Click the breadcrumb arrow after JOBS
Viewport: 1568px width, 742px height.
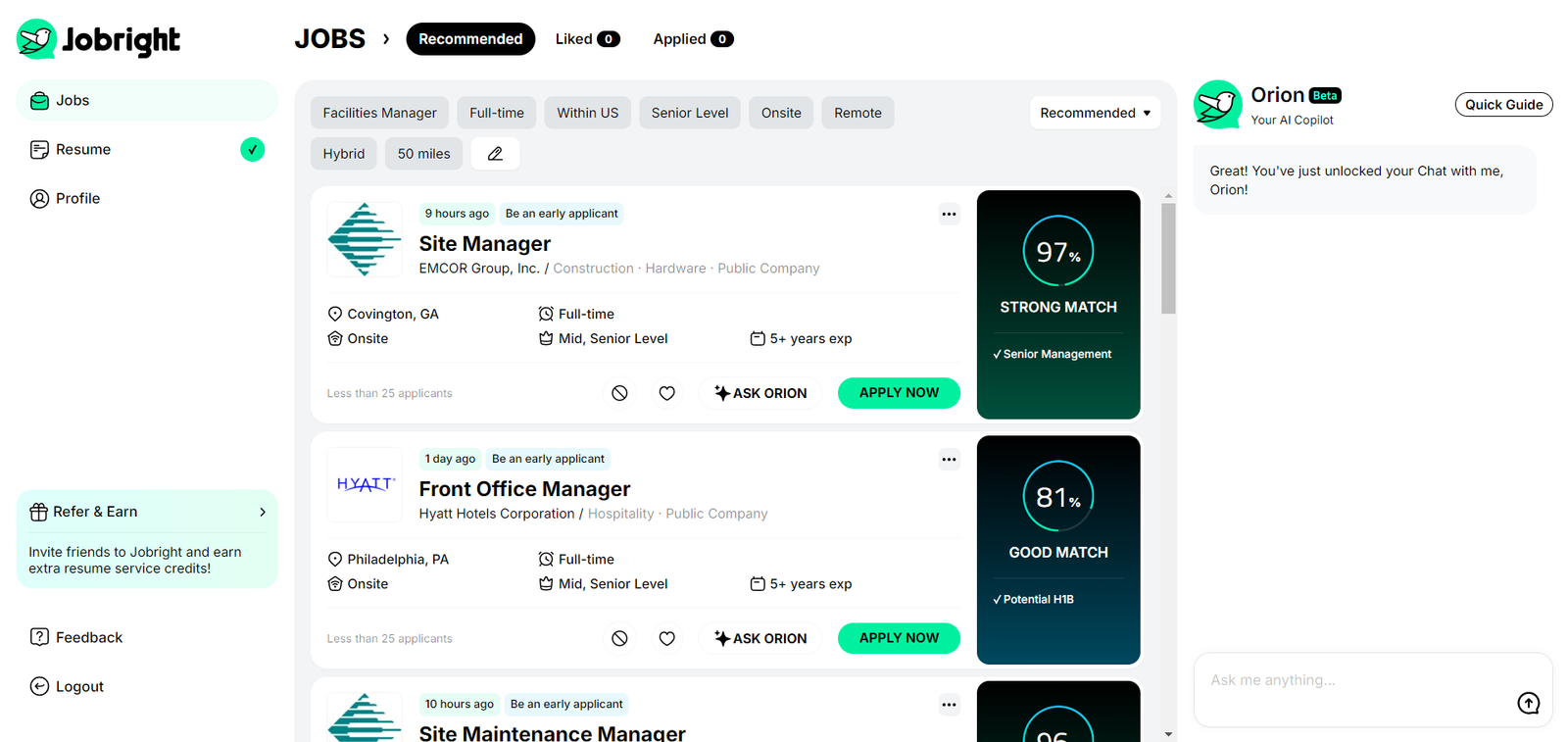coord(386,39)
